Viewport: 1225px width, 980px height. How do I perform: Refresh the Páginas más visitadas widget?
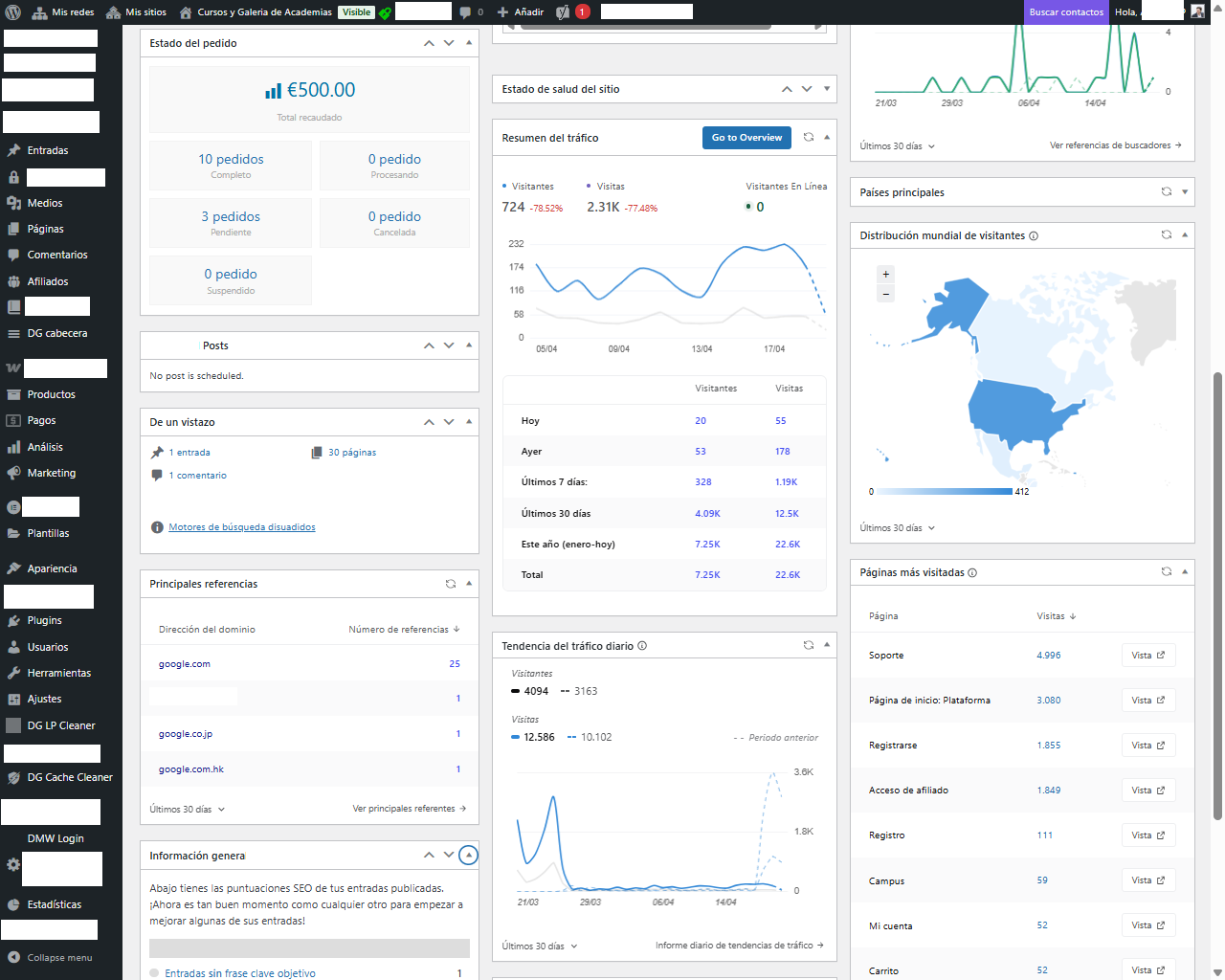coord(1167,571)
